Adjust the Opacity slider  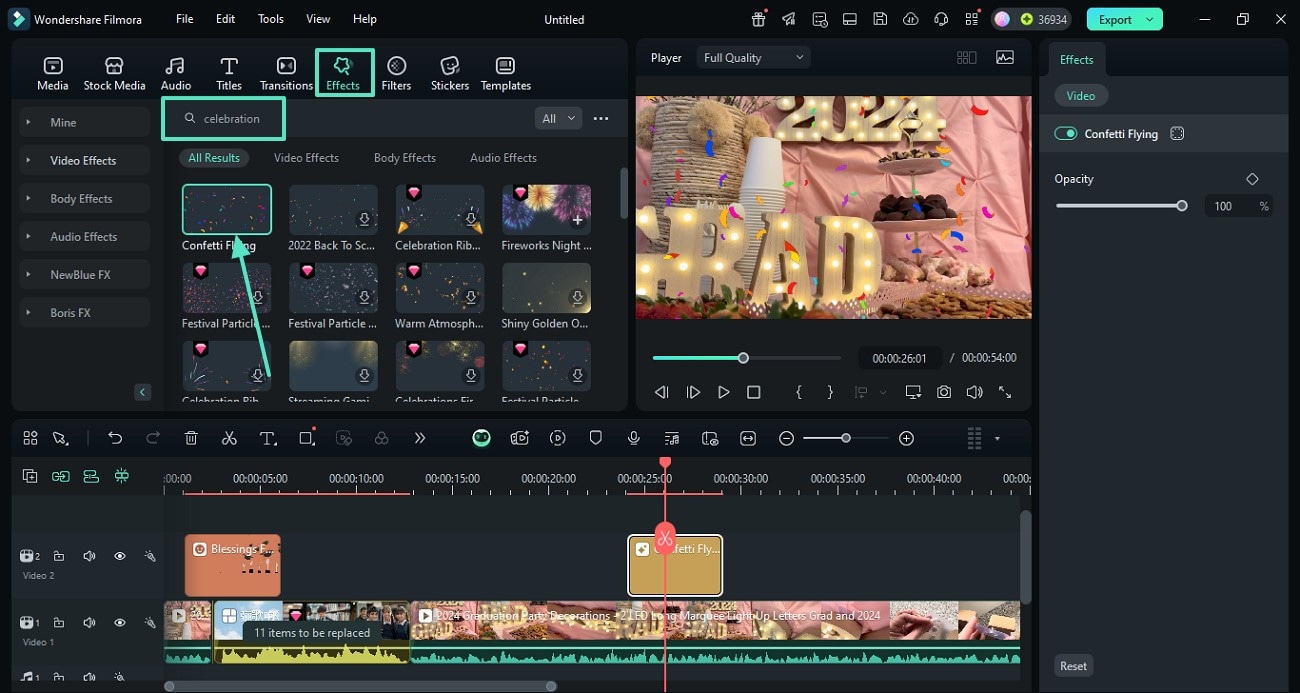pos(1120,206)
